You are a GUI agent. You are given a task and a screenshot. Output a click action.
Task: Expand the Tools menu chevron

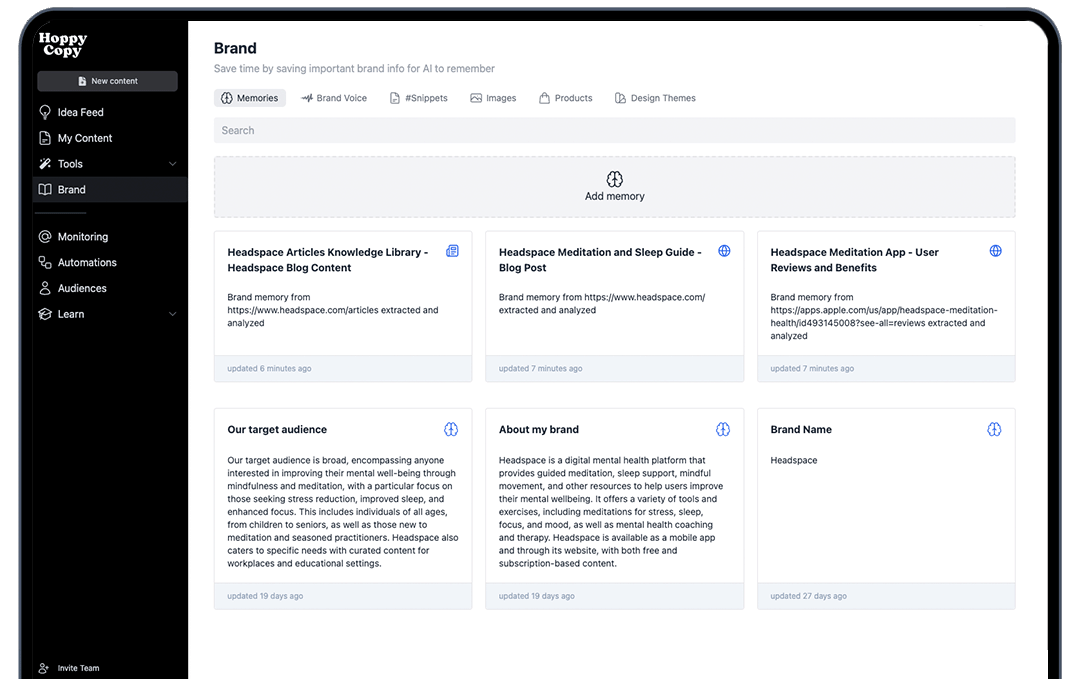tap(173, 164)
